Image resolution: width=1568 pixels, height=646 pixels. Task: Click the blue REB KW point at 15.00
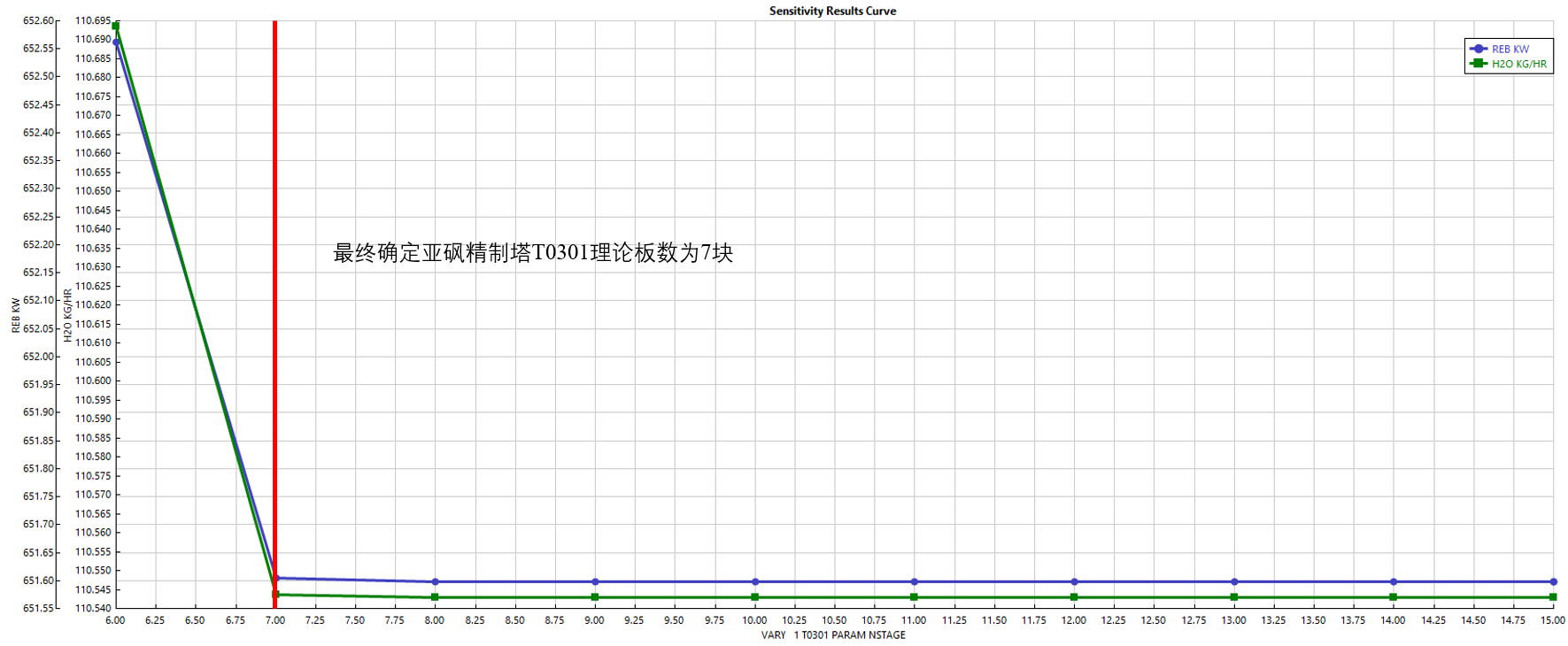coord(1554,582)
